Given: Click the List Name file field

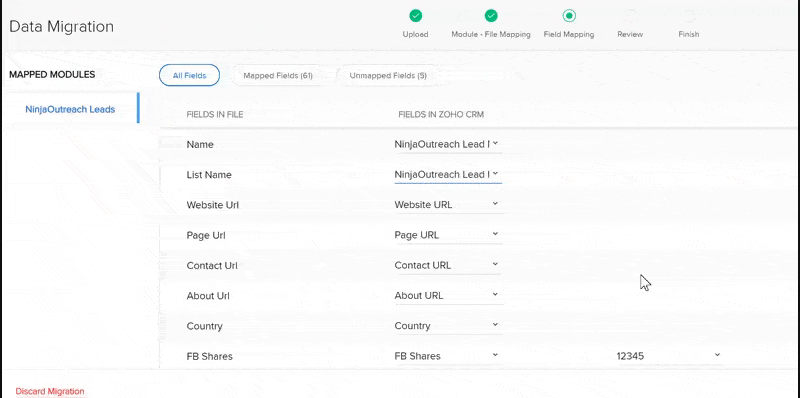Looking at the screenshot, I should [209, 175].
